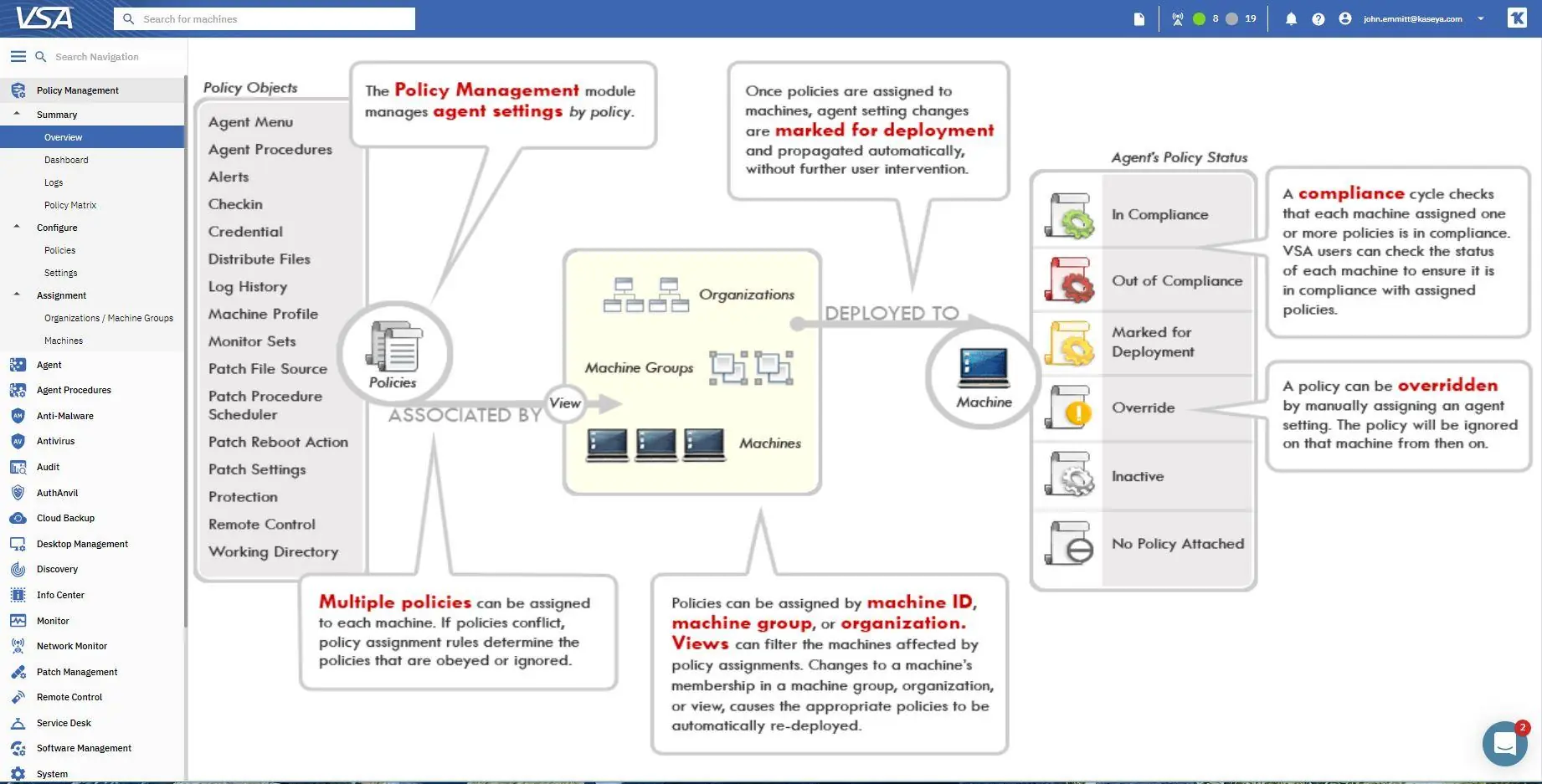Viewport: 1542px width, 784px height.
Task: Click the System gear icon
Action: [x=18, y=774]
